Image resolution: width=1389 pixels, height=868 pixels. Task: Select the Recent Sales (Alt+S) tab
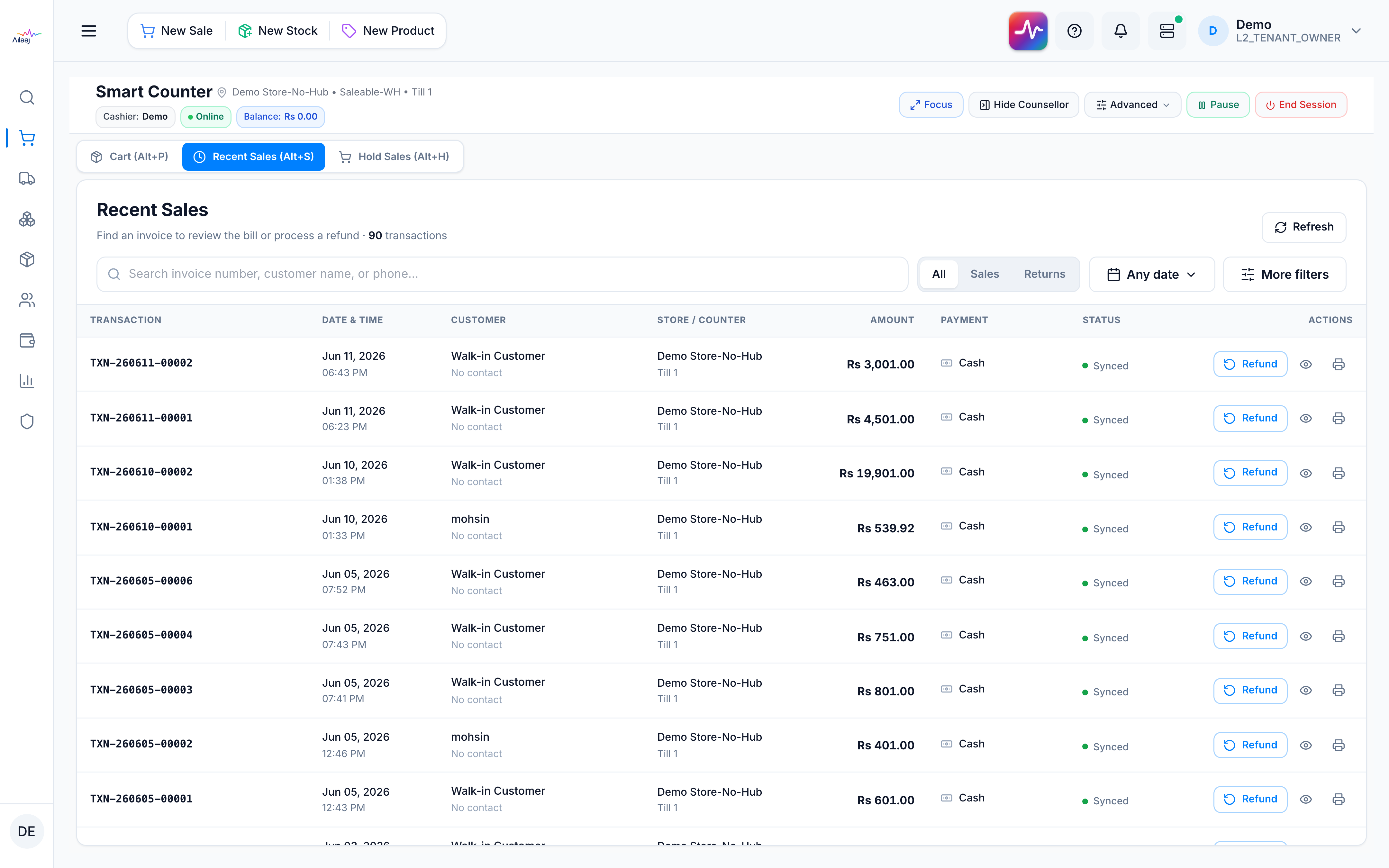pyautogui.click(x=254, y=157)
